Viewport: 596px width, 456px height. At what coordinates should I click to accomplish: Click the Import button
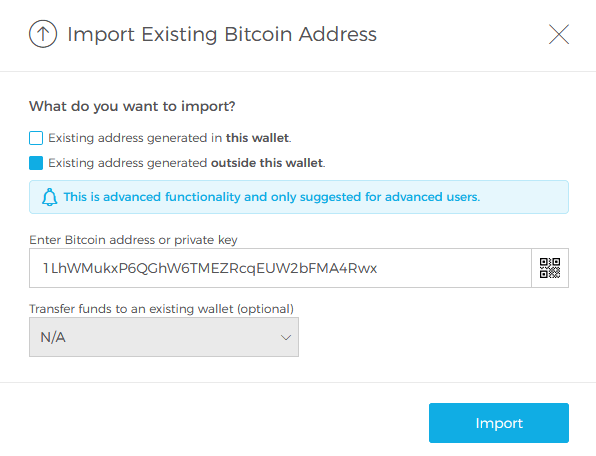(x=499, y=423)
